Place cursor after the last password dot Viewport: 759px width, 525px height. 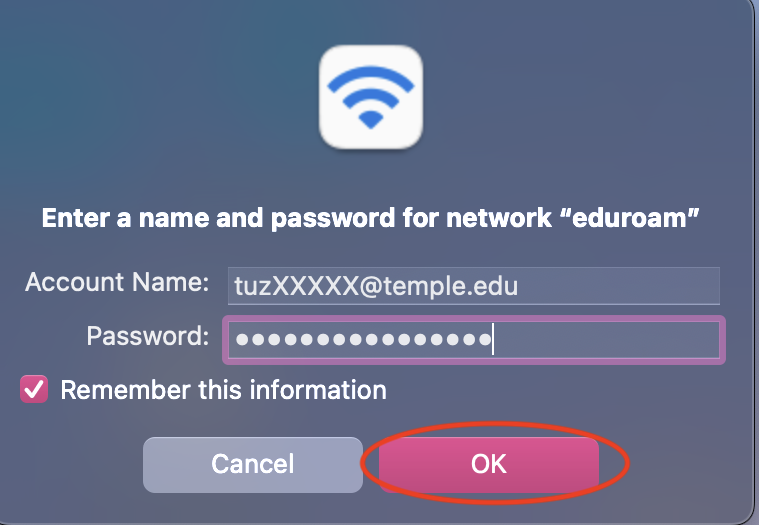pyautogui.click(x=494, y=340)
